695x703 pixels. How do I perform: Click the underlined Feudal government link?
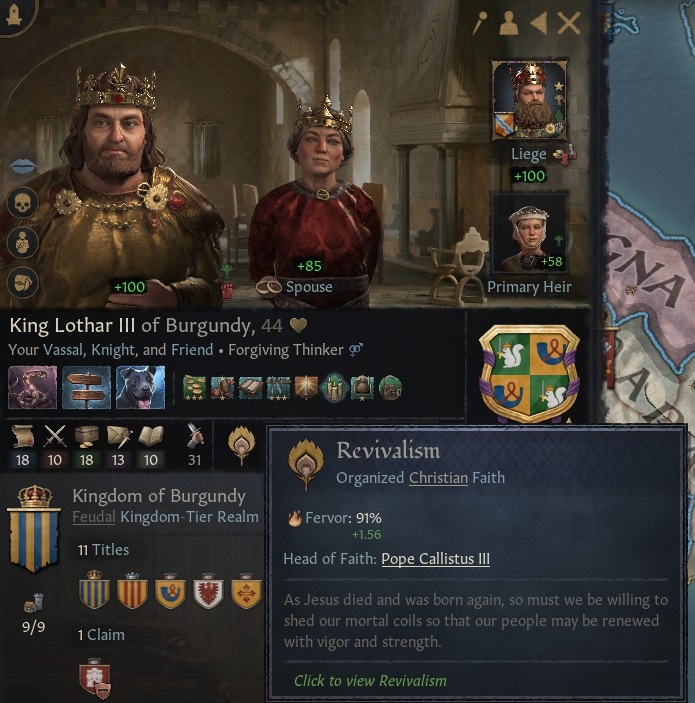click(94, 517)
